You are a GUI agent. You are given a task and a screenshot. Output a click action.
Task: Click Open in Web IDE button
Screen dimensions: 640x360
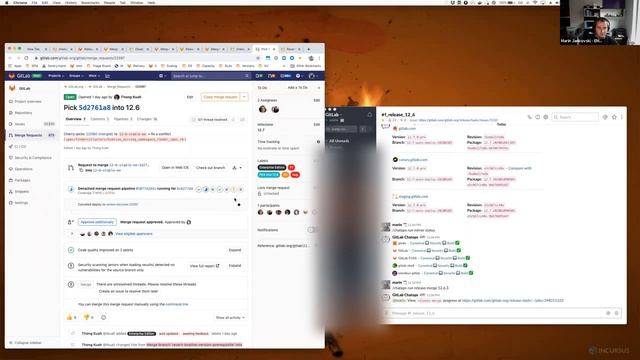point(175,168)
